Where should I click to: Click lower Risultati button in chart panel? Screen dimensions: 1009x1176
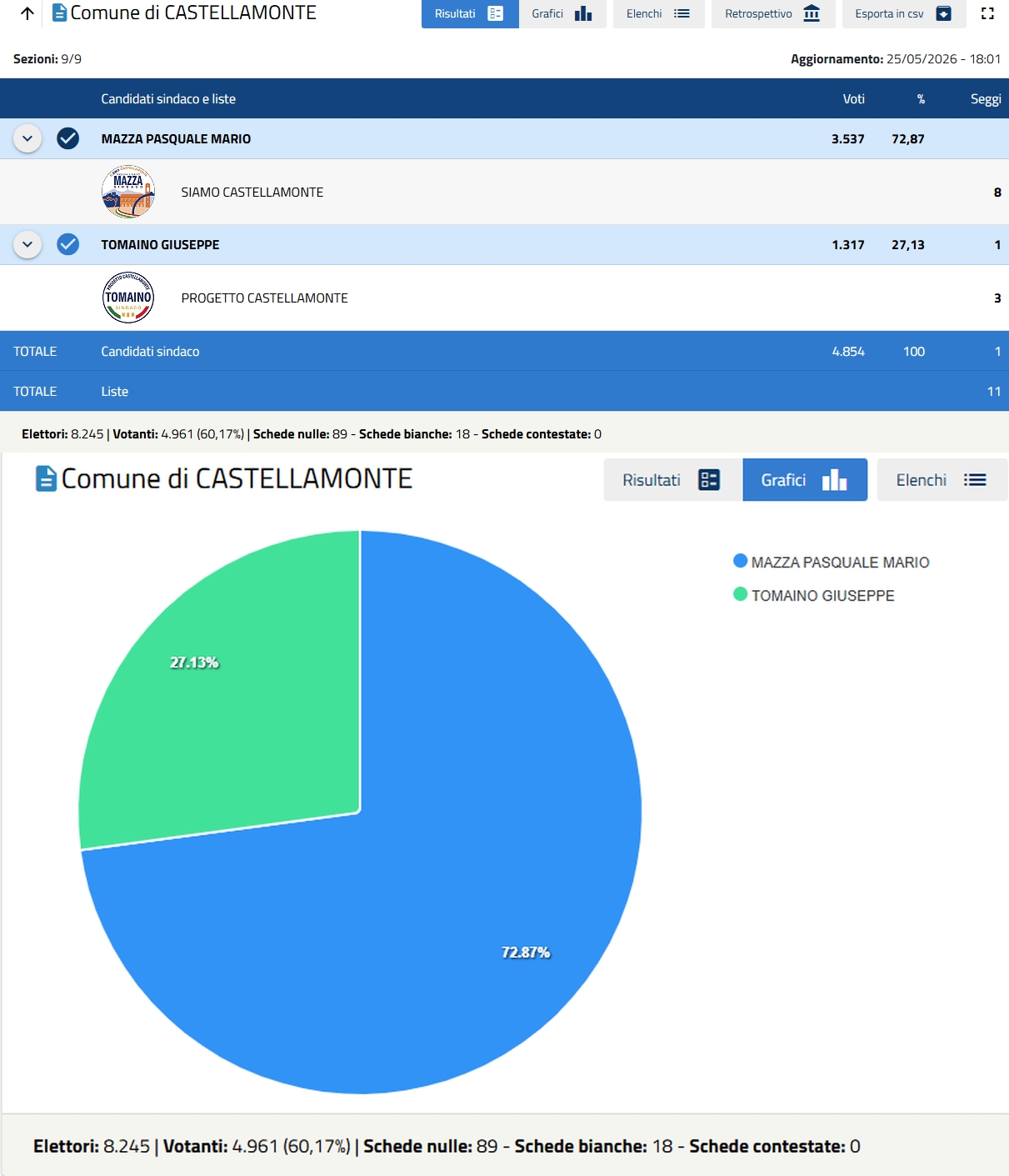pos(672,480)
